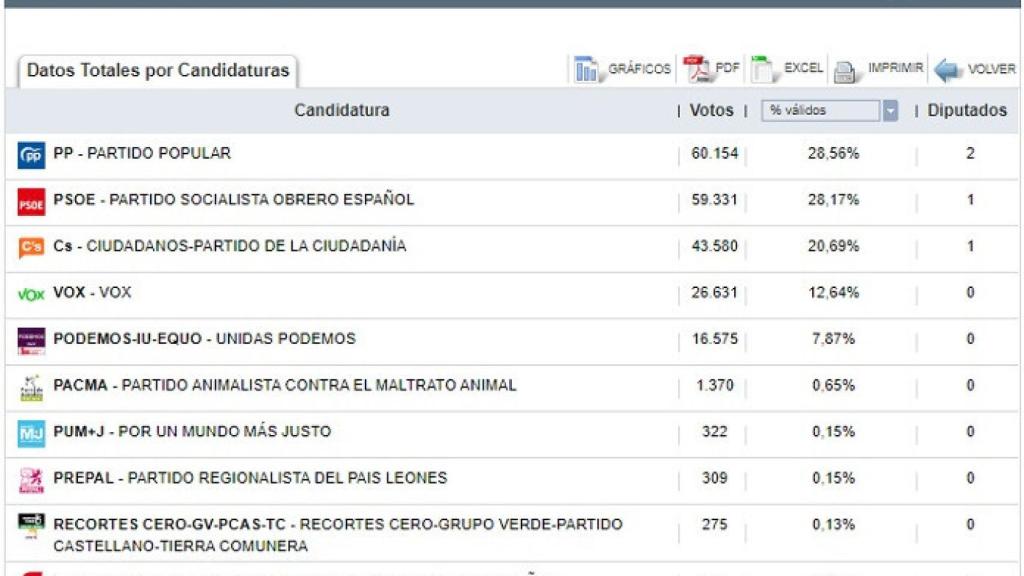Sort by the Votos column header
The width and height of the screenshot is (1024, 576).
711,111
